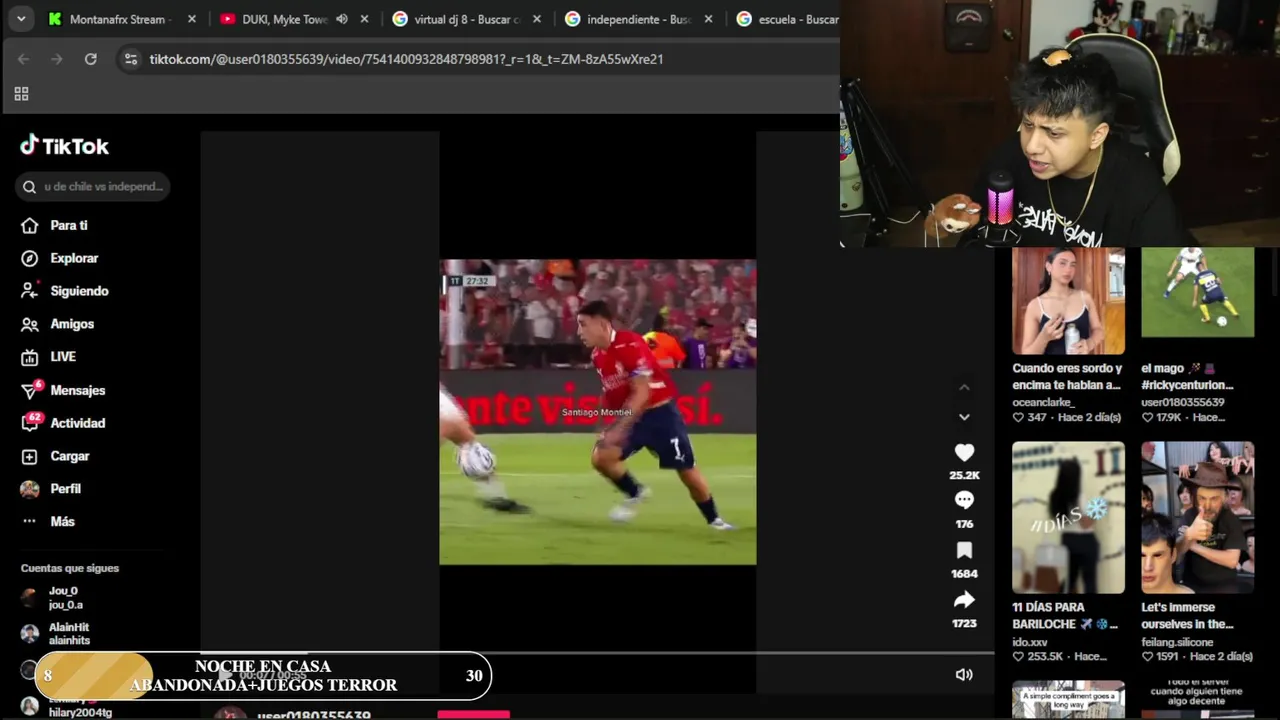Open 11 DÍAS PARA BARILOCHE thumbnail
This screenshot has height=720, width=1280.
click(1068, 517)
